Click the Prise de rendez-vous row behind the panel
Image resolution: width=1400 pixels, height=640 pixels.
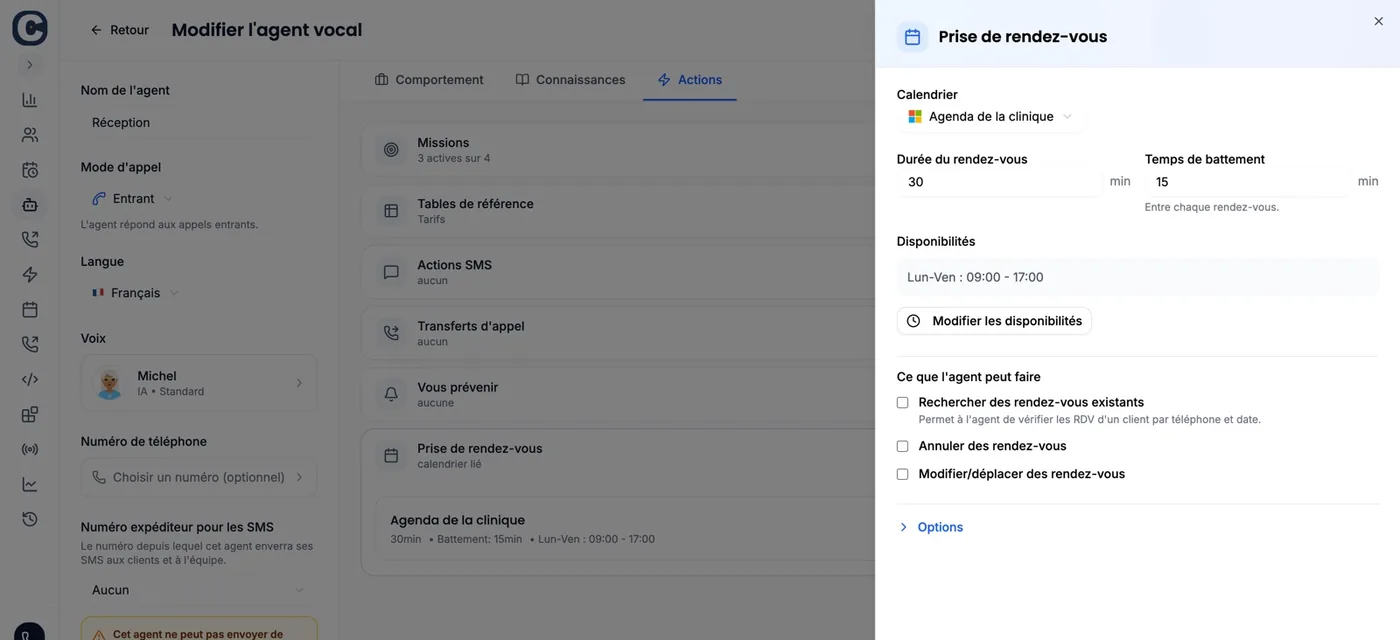(x=618, y=456)
